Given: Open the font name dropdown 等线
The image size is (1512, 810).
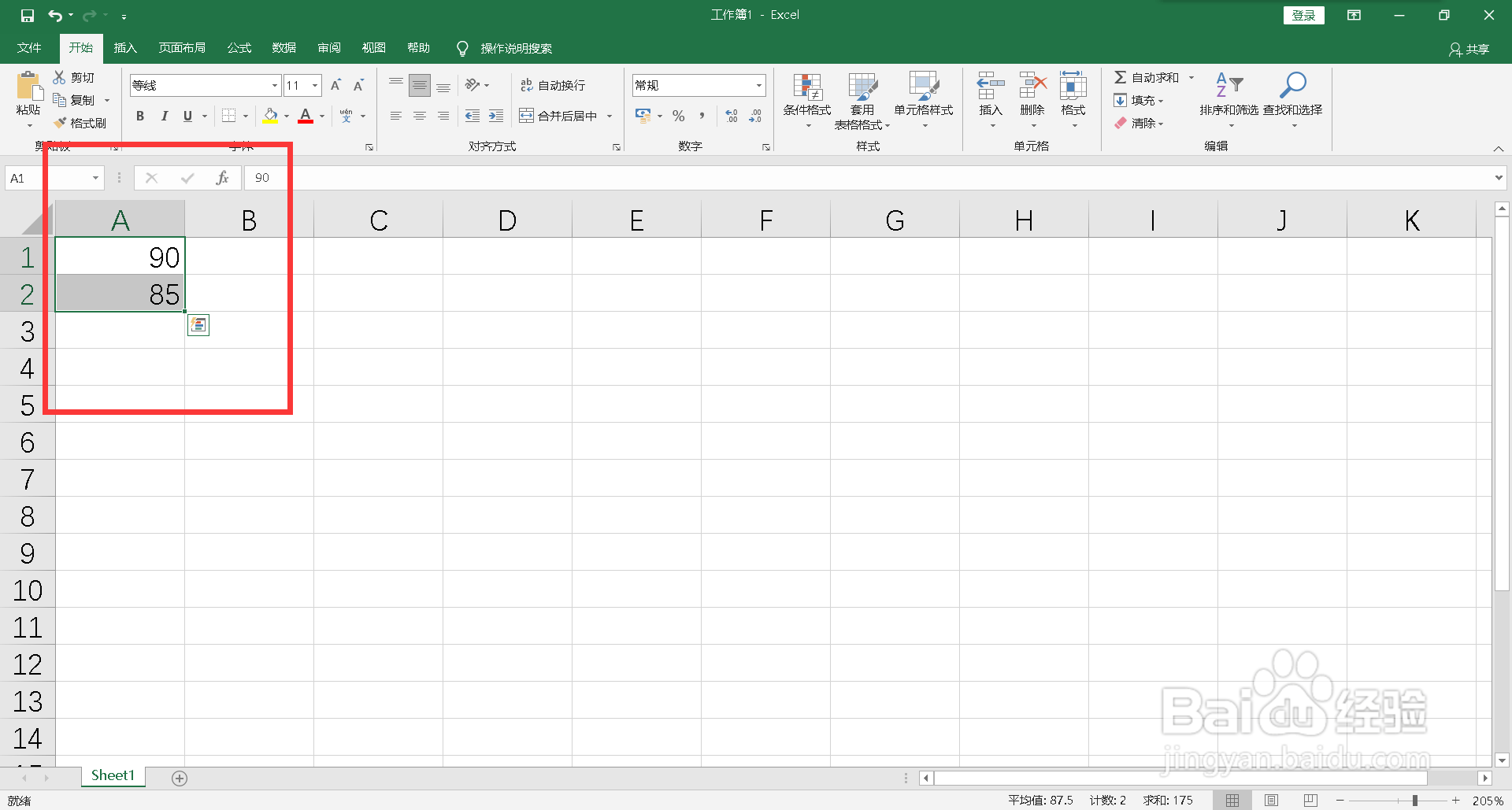Looking at the screenshot, I should (x=275, y=85).
